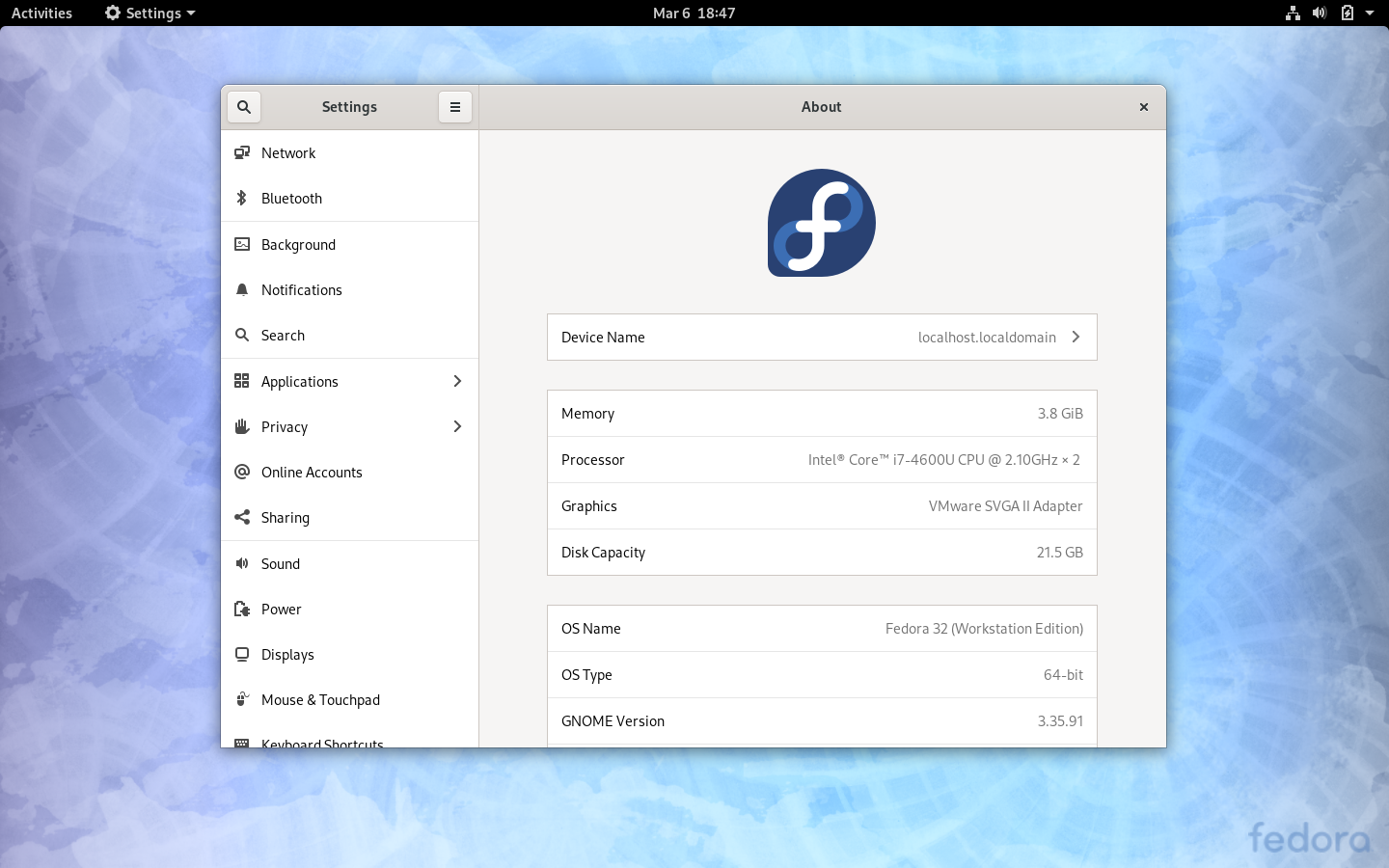This screenshot has height=868, width=1389.
Task: Click the Intel Core i7-4600U processor value
Action: tap(944, 460)
